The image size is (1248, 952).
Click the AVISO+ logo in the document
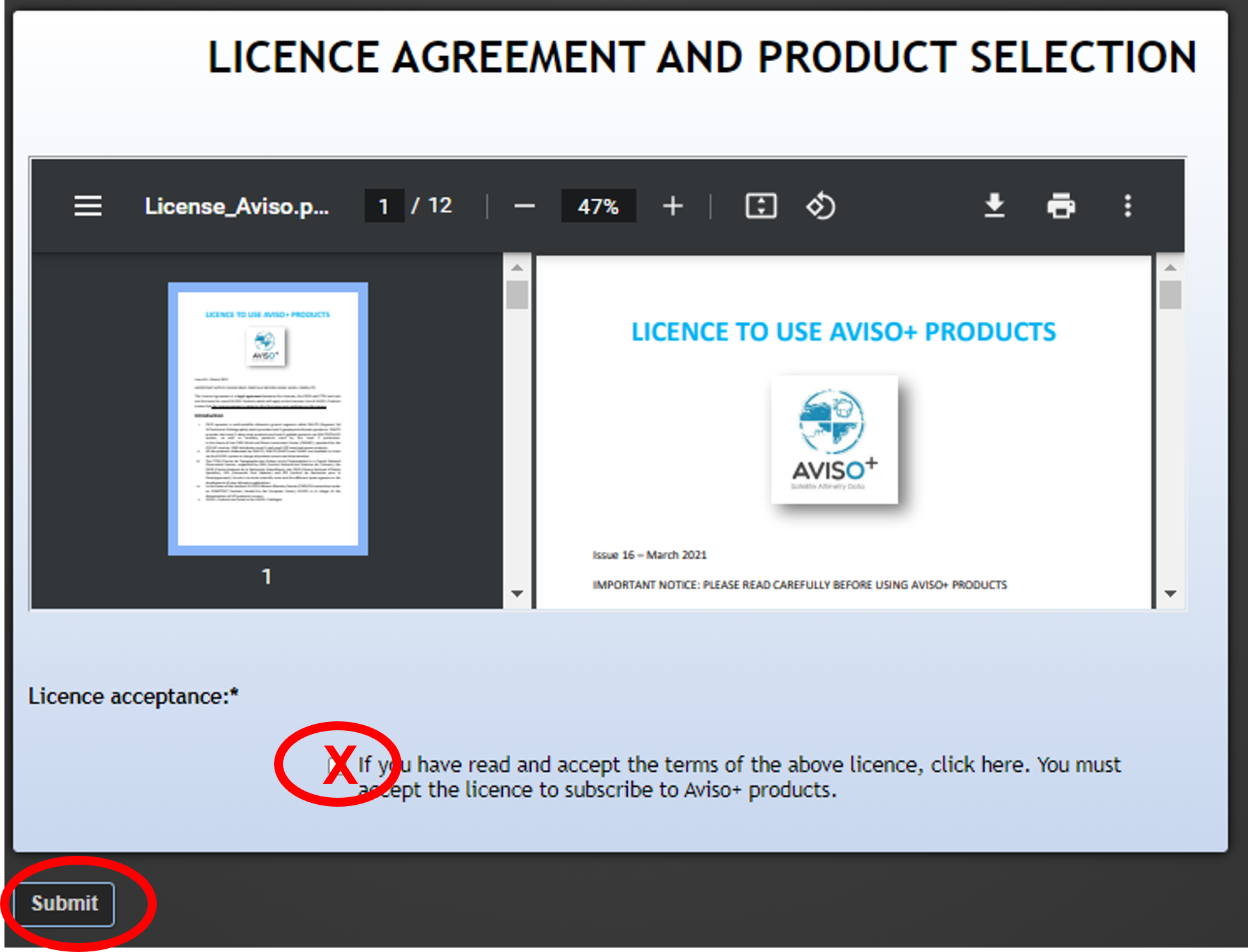coord(834,440)
